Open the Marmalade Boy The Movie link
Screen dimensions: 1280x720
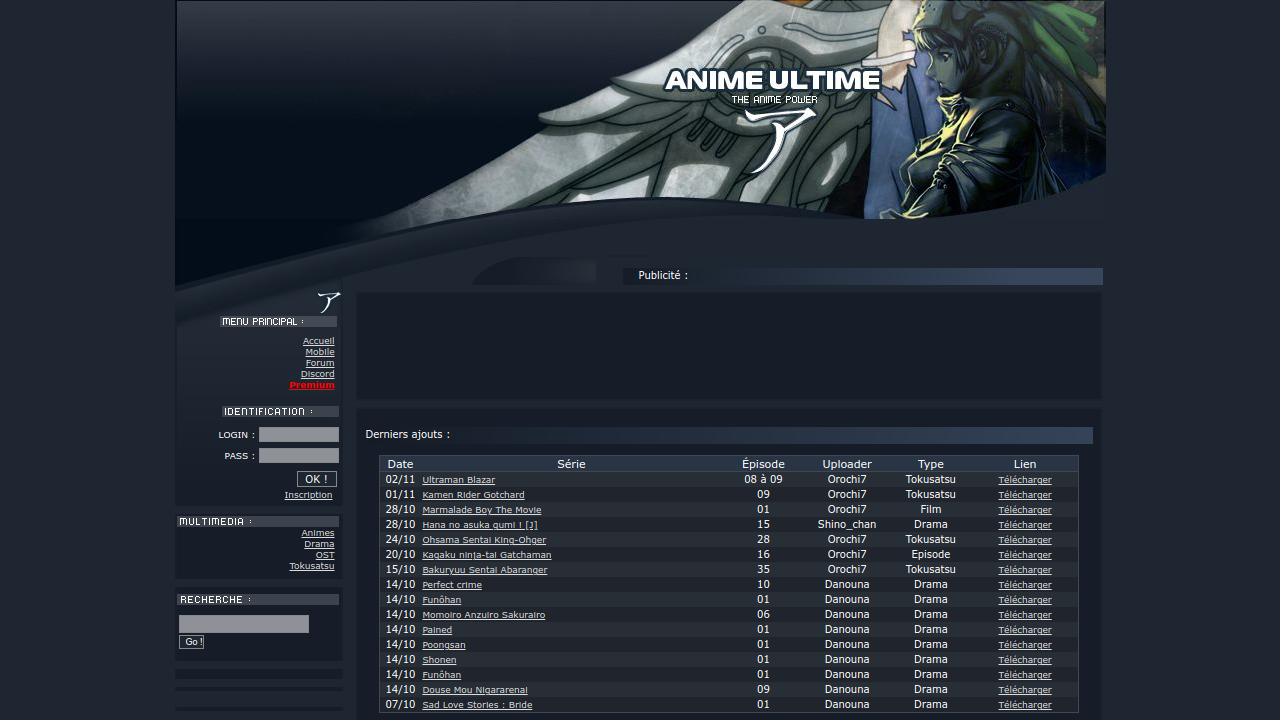click(x=482, y=510)
